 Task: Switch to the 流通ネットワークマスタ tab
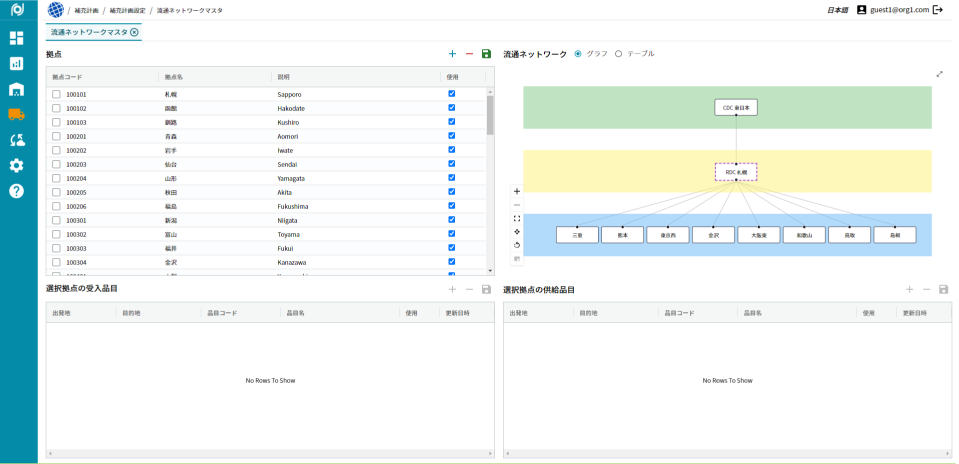point(89,32)
